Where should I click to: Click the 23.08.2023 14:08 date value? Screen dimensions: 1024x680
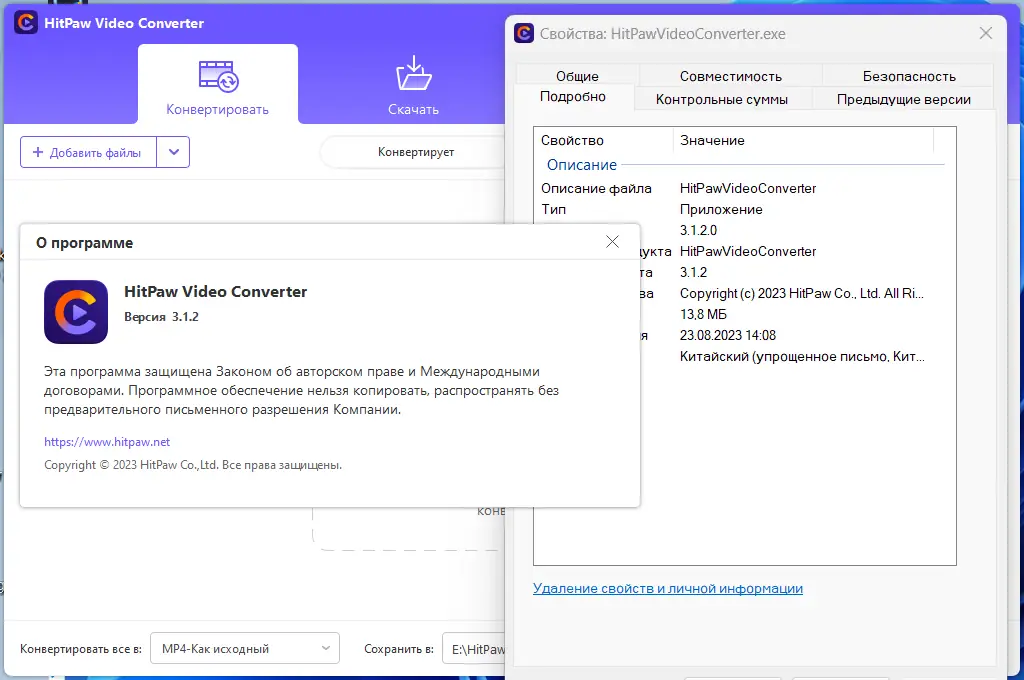coord(728,335)
